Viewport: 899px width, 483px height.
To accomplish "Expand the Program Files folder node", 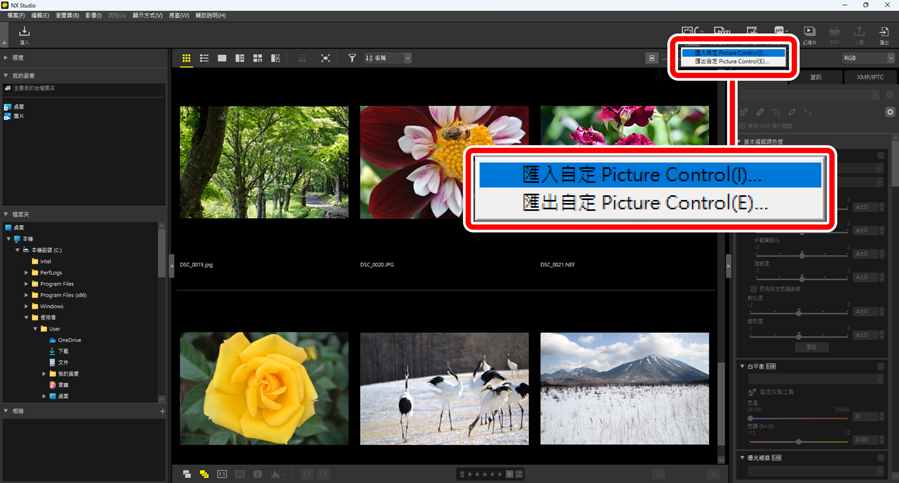I will coord(26,284).
